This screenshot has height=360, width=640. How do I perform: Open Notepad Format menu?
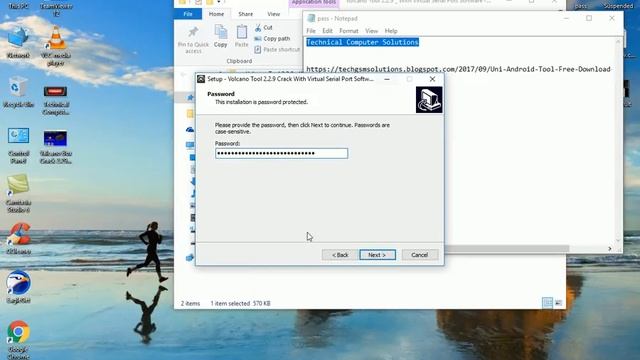tap(349, 31)
